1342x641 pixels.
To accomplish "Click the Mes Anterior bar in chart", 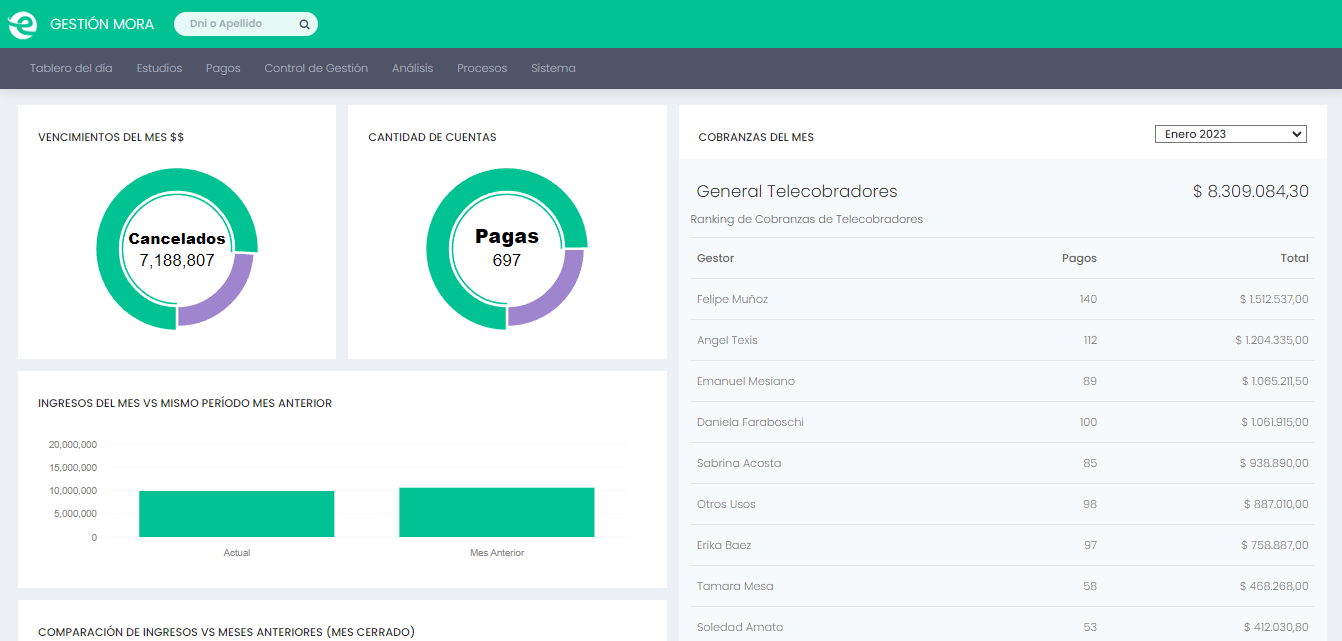I will click(496, 512).
